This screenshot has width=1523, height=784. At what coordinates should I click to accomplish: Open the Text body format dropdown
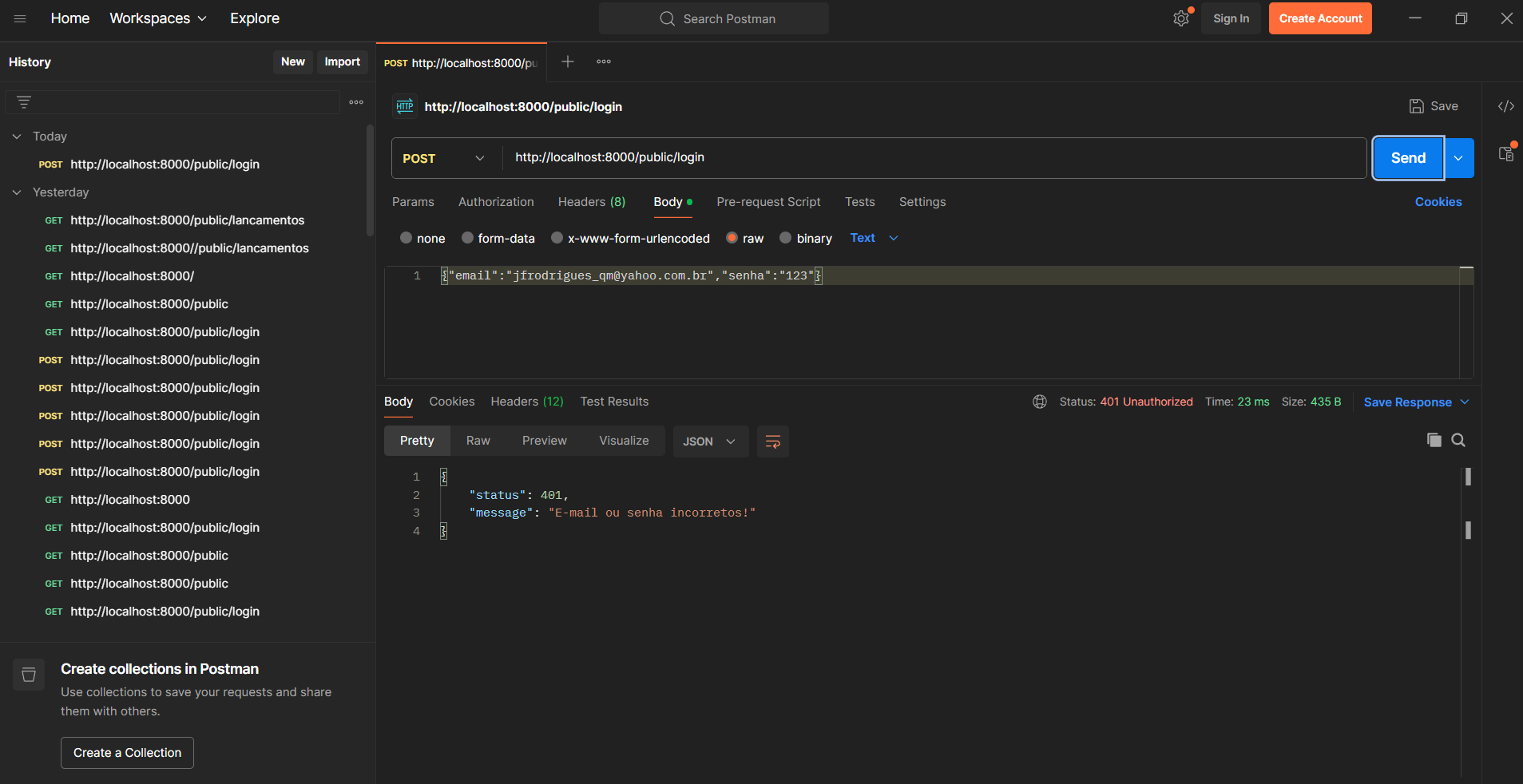click(875, 238)
